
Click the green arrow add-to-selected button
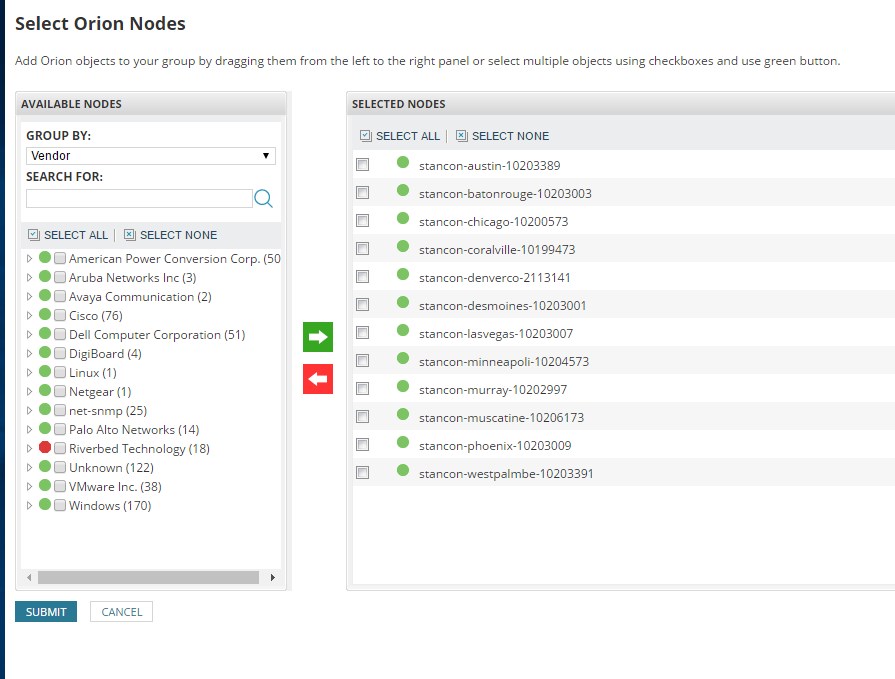coord(318,337)
